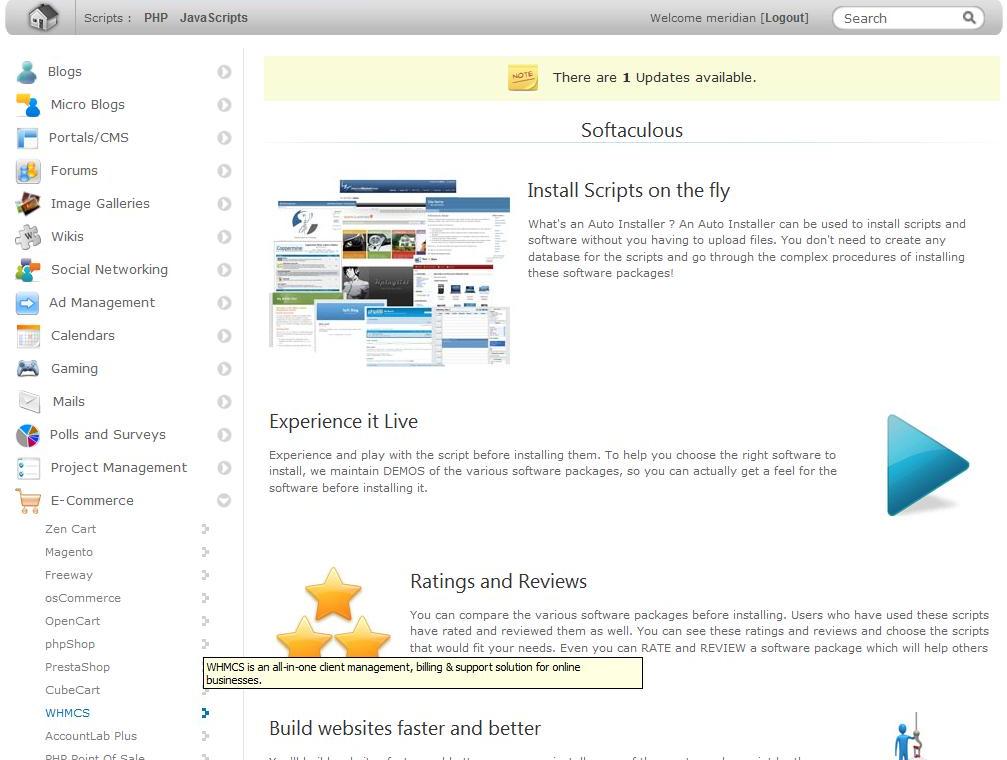This screenshot has width=1007, height=760.
Task: Click the Polls and Surveys pie-chart icon
Action: pos(28,435)
